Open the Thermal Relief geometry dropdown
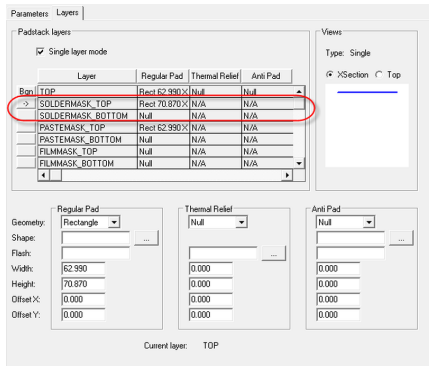The height and width of the screenshot is (371, 430). pyautogui.click(x=241, y=222)
